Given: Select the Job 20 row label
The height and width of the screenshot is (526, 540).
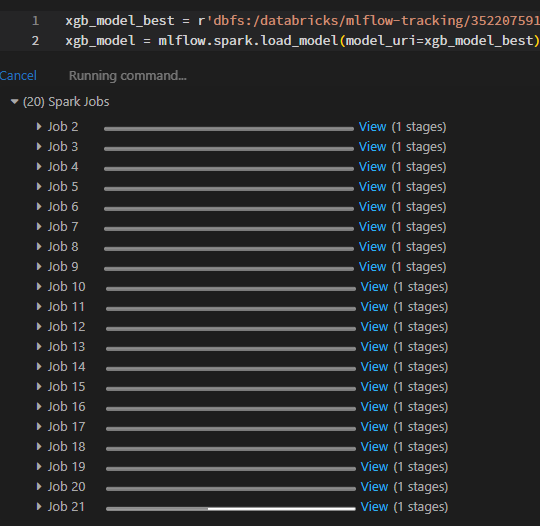Looking at the screenshot, I should point(66,486).
